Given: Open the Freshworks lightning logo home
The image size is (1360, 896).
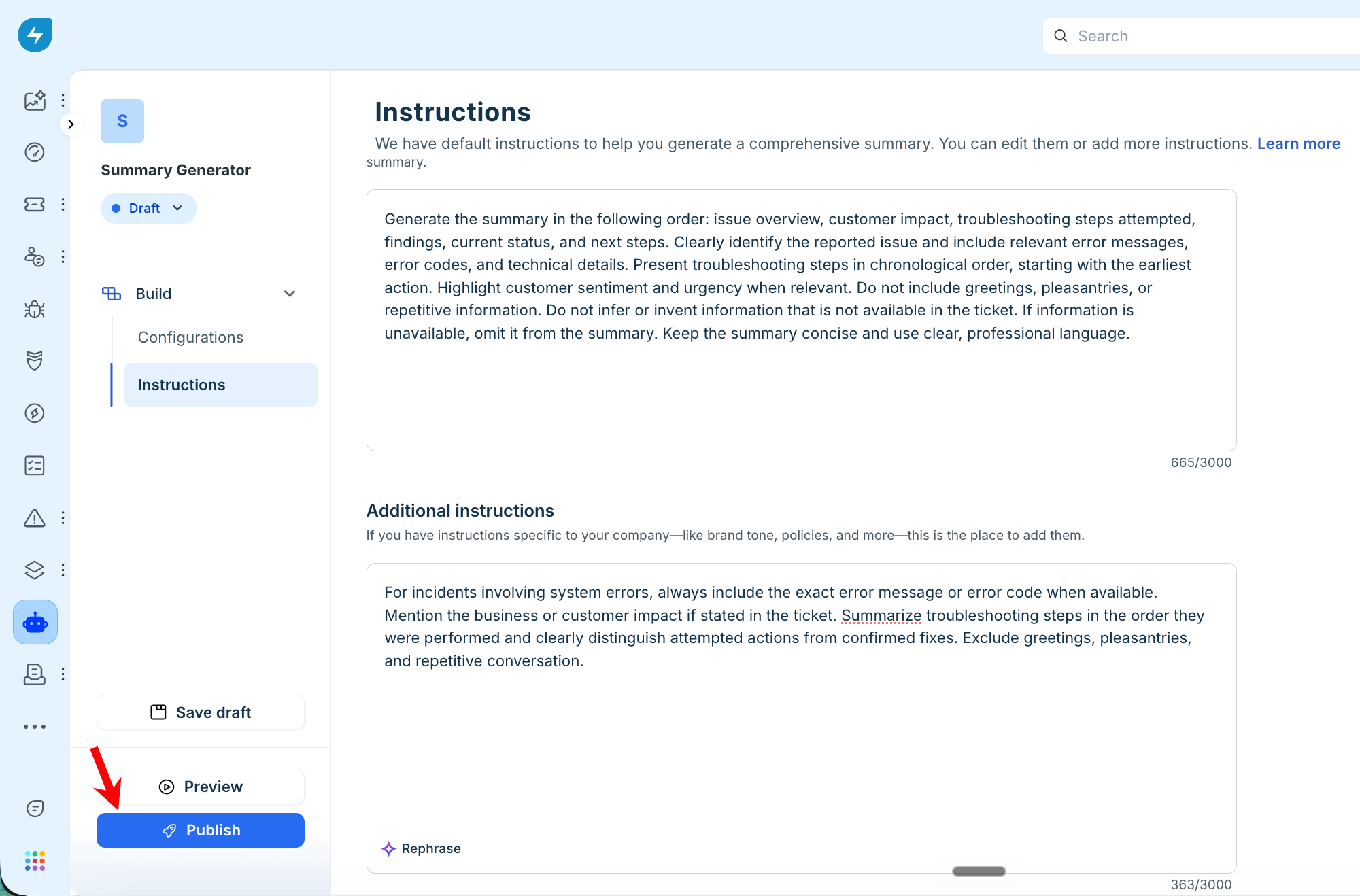Looking at the screenshot, I should pos(35,35).
